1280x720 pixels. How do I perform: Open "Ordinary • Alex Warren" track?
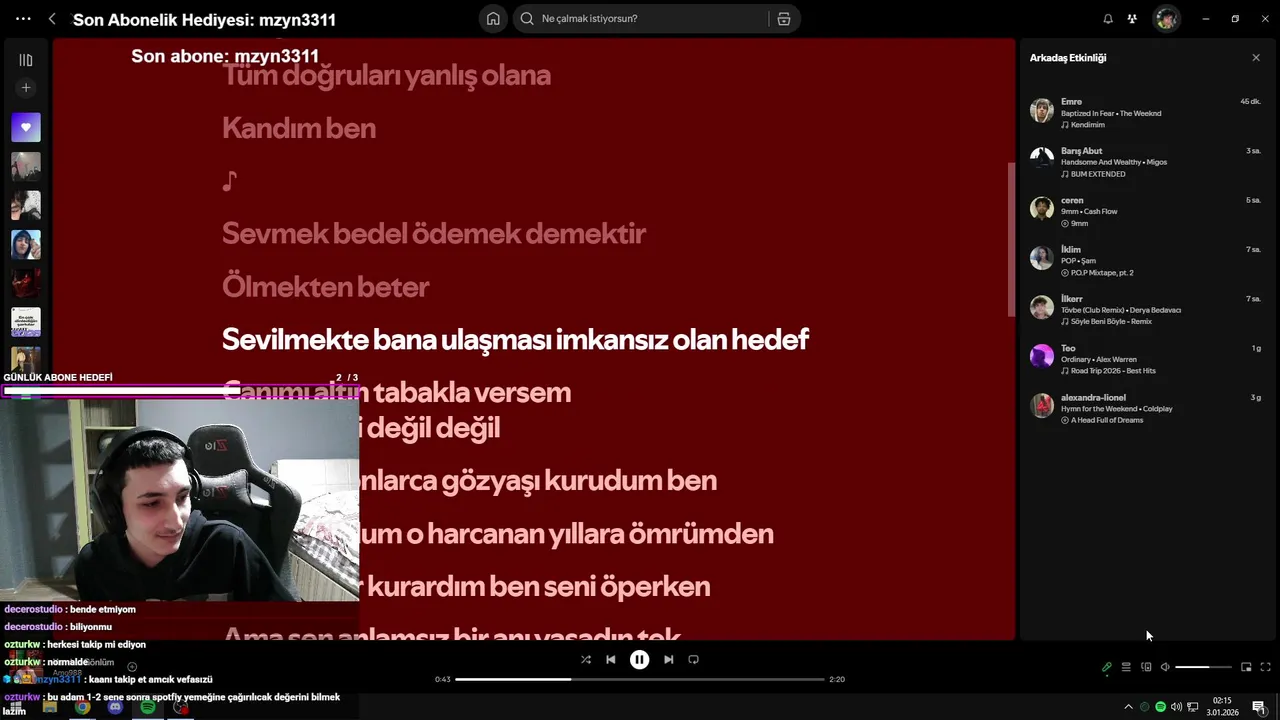pyautogui.click(x=1099, y=360)
